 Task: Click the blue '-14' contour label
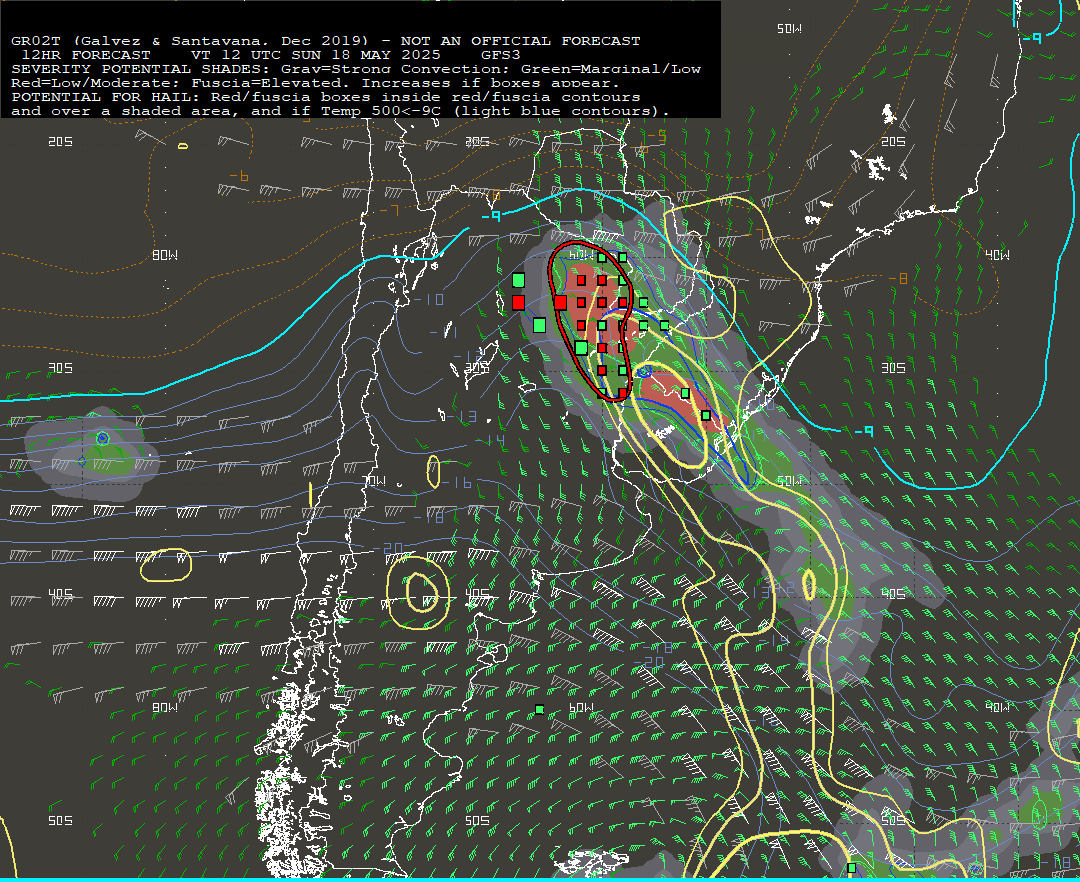coord(492,440)
